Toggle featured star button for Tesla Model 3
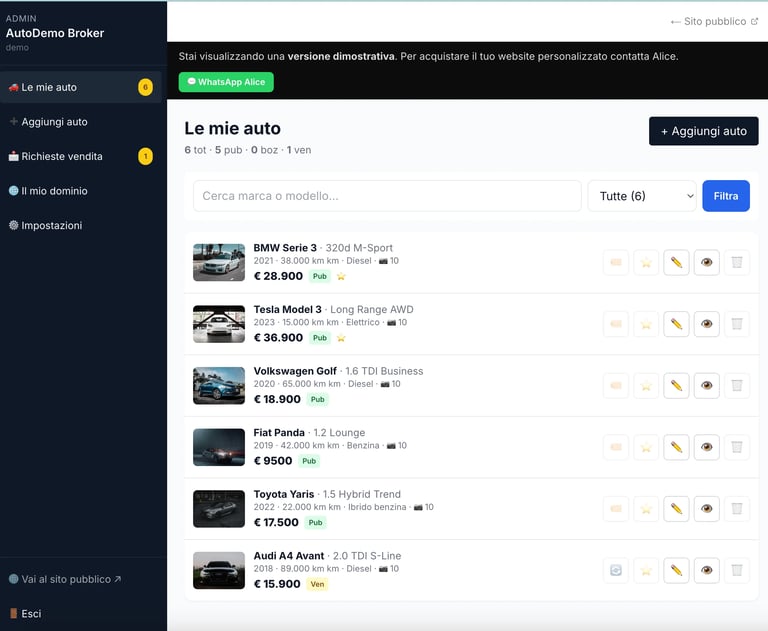The image size is (768, 631). [x=646, y=324]
